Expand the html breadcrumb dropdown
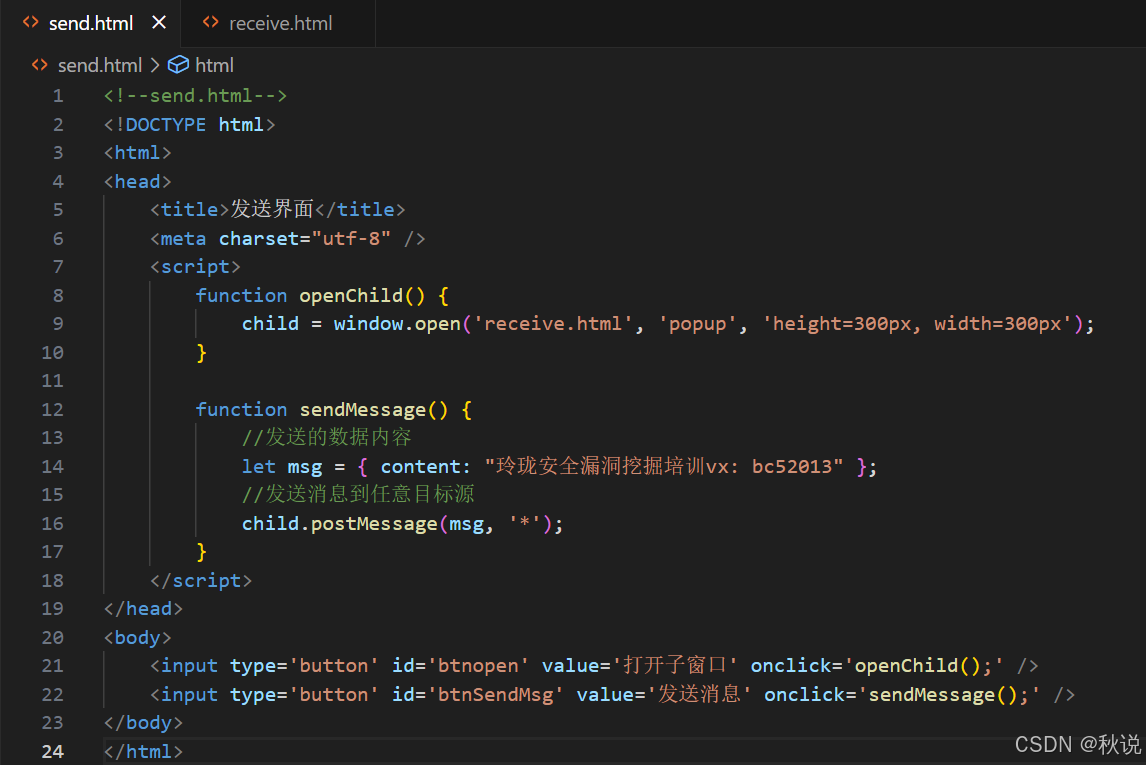Viewport: 1146px width, 765px height. (x=214, y=65)
